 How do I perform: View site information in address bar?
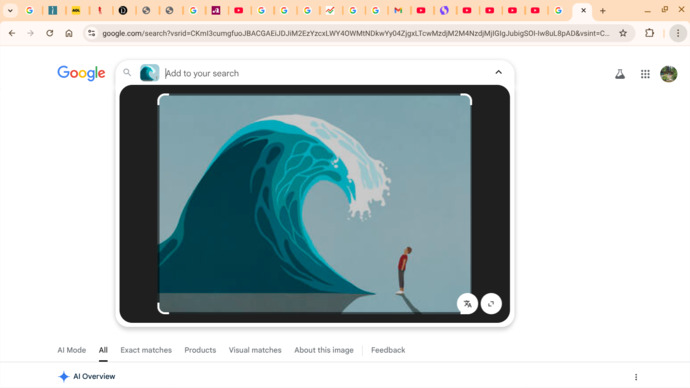(x=91, y=33)
